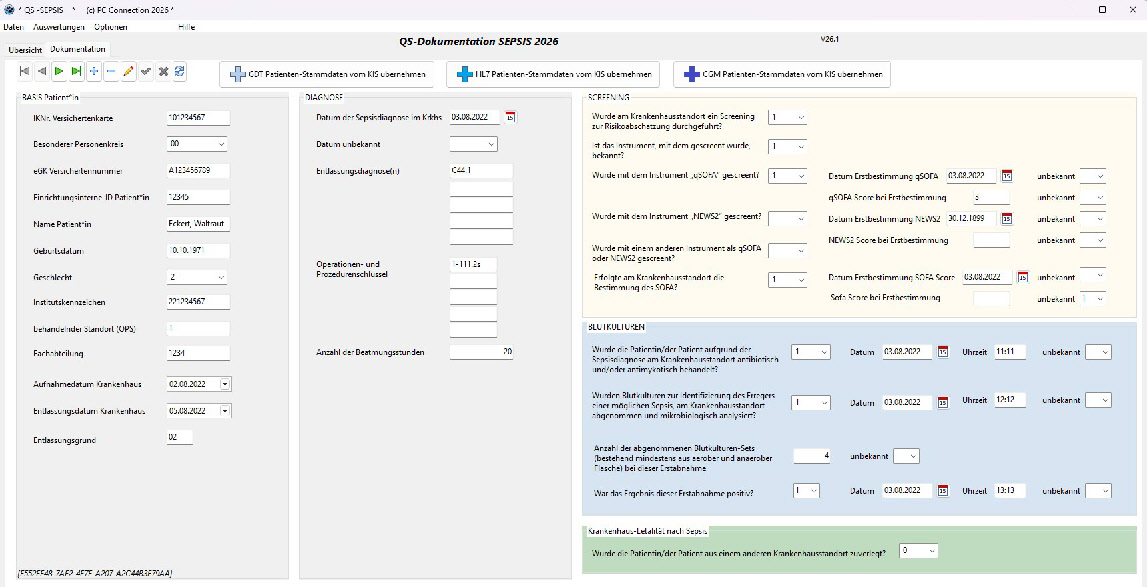Open calendar for Datum Erstbestimmung NEWS2
The image size is (1147, 587).
[x=1007, y=218]
